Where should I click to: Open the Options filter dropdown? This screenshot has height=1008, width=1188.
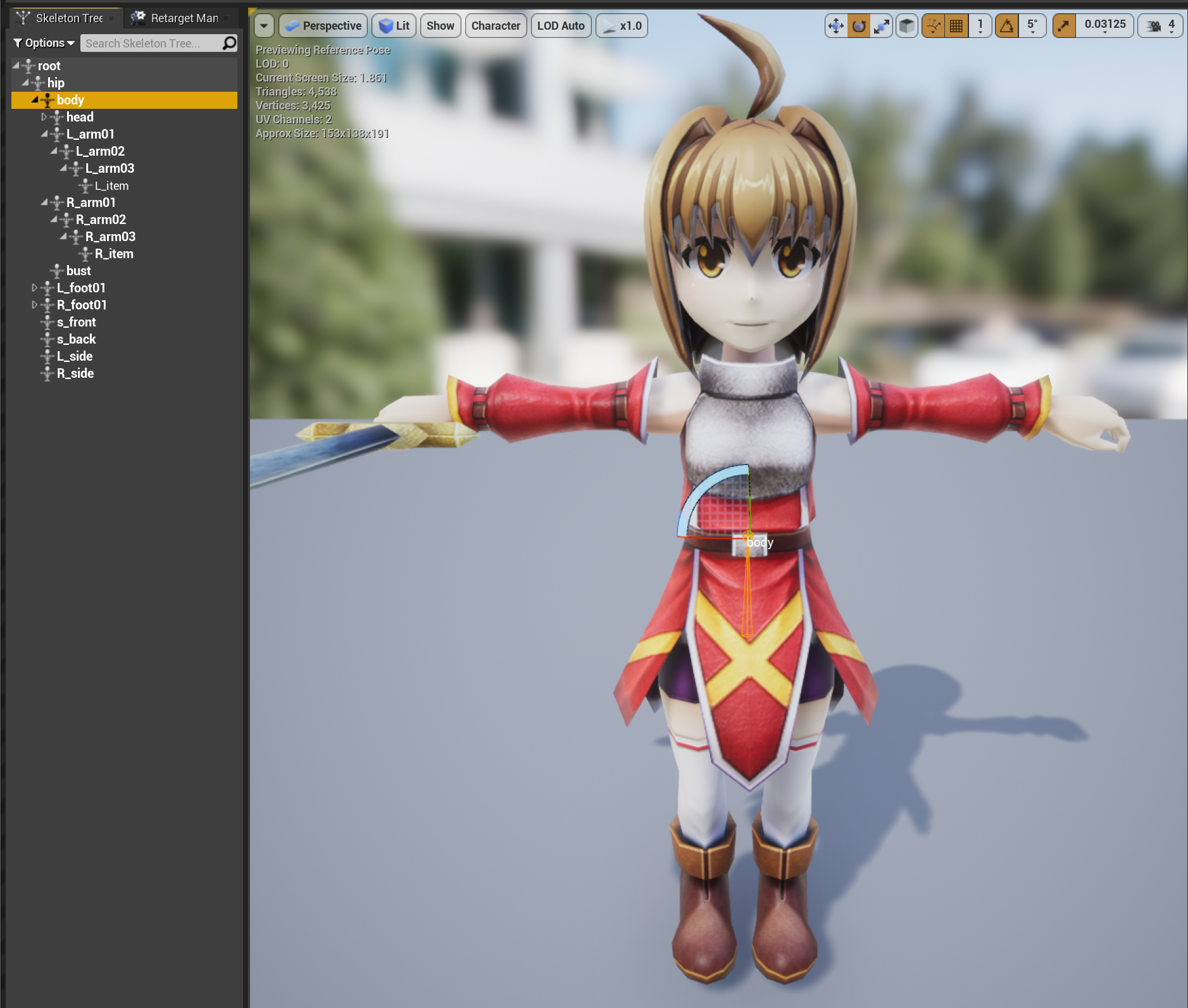pyautogui.click(x=44, y=43)
